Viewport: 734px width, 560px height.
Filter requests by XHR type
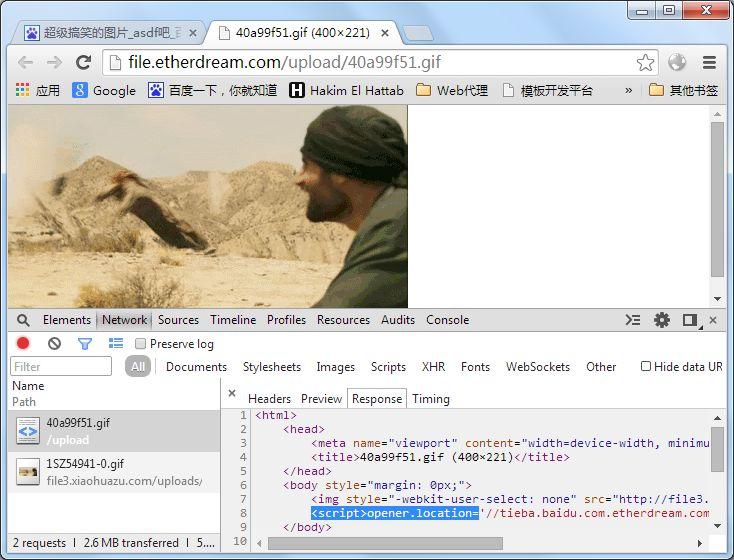(x=433, y=367)
